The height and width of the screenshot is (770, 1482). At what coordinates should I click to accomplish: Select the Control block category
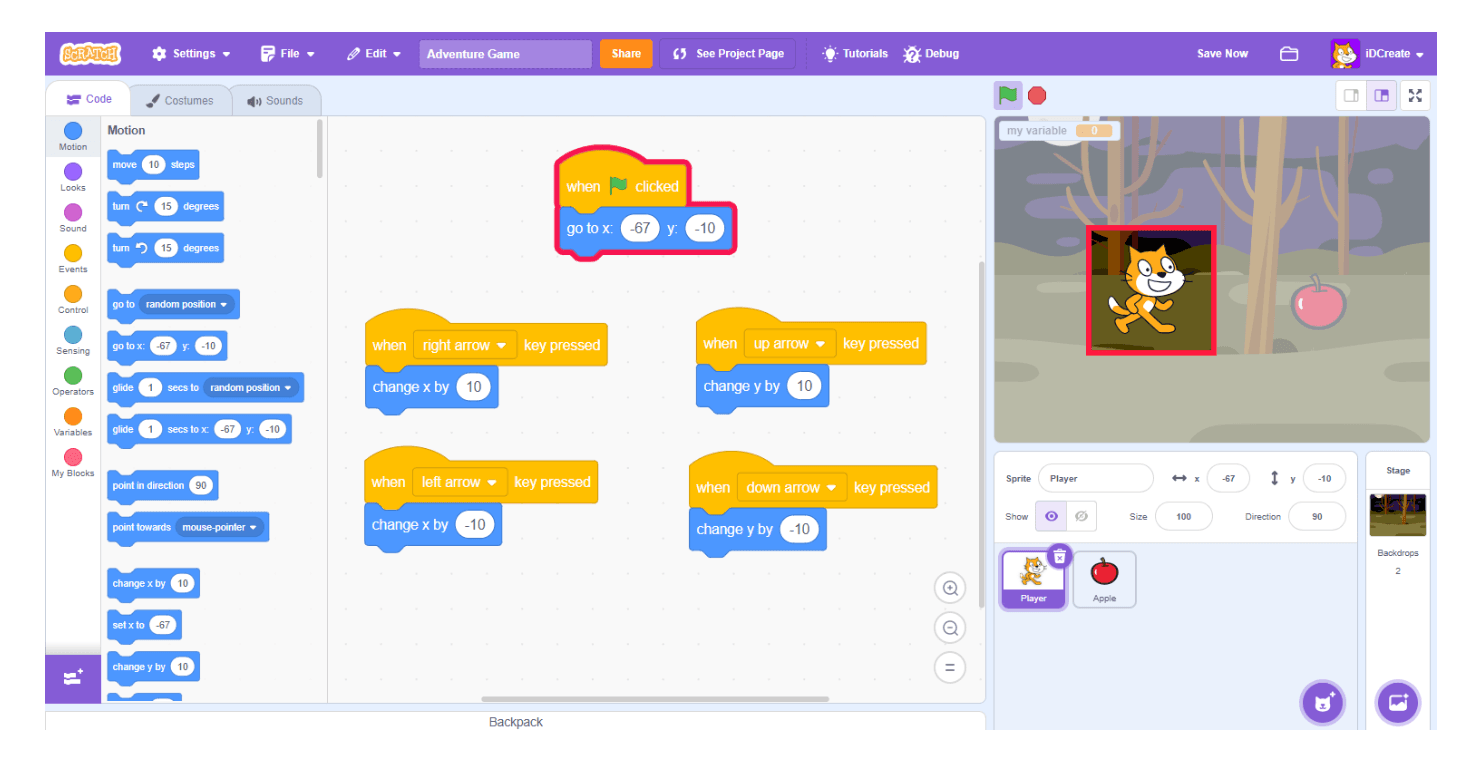click(73, 300)
